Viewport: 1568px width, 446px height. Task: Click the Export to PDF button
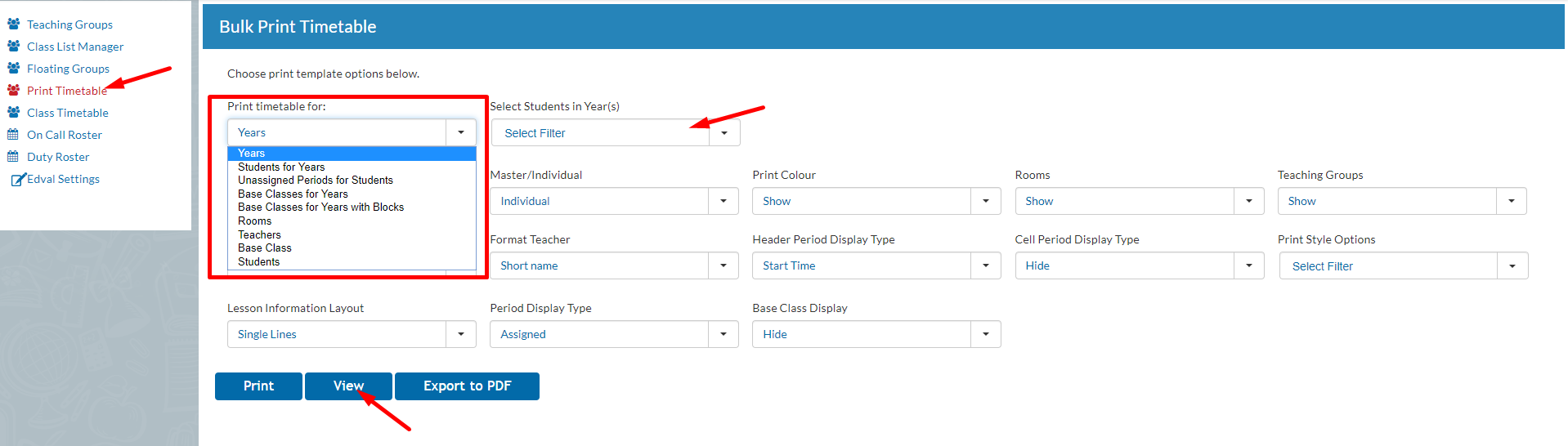(467, 386)
